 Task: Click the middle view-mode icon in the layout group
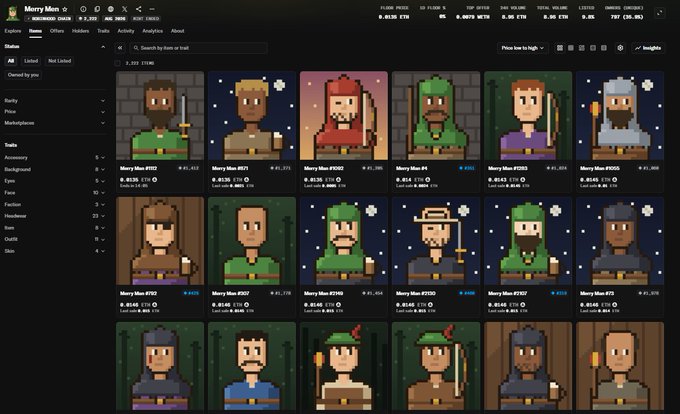coord(582,48)
